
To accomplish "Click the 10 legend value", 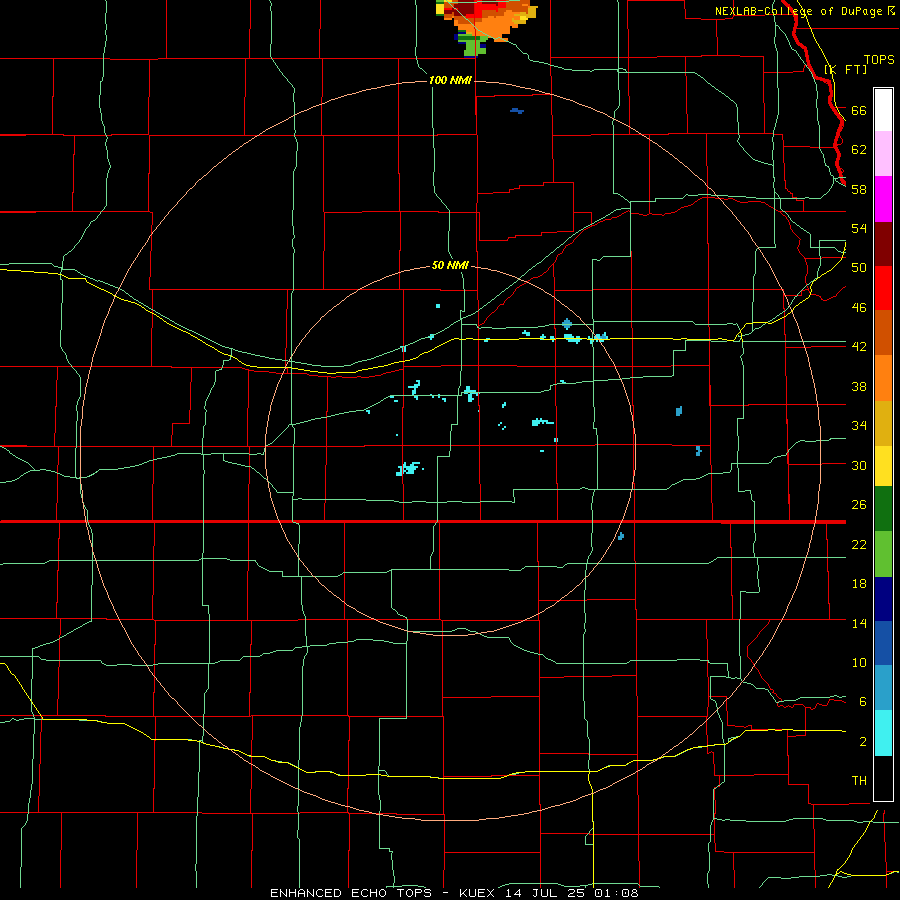I will tap(859, 663).
